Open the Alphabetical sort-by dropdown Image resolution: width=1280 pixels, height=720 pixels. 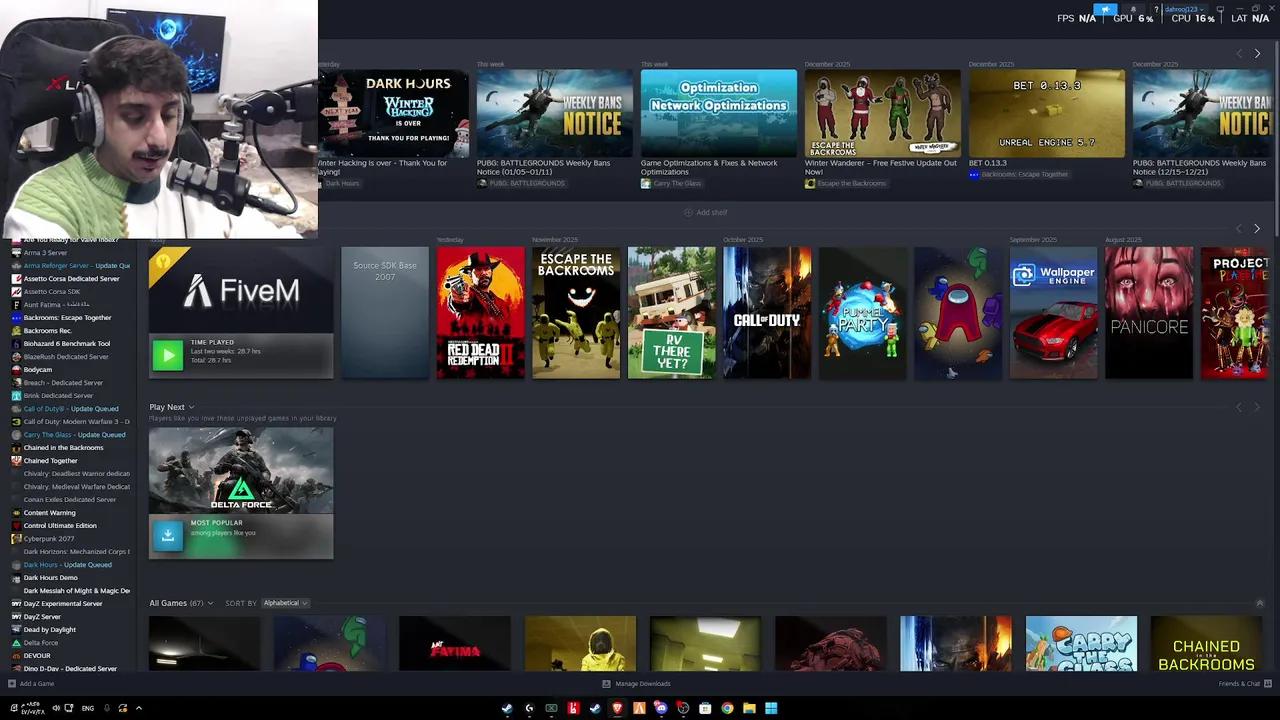click(x=285, y=603)
